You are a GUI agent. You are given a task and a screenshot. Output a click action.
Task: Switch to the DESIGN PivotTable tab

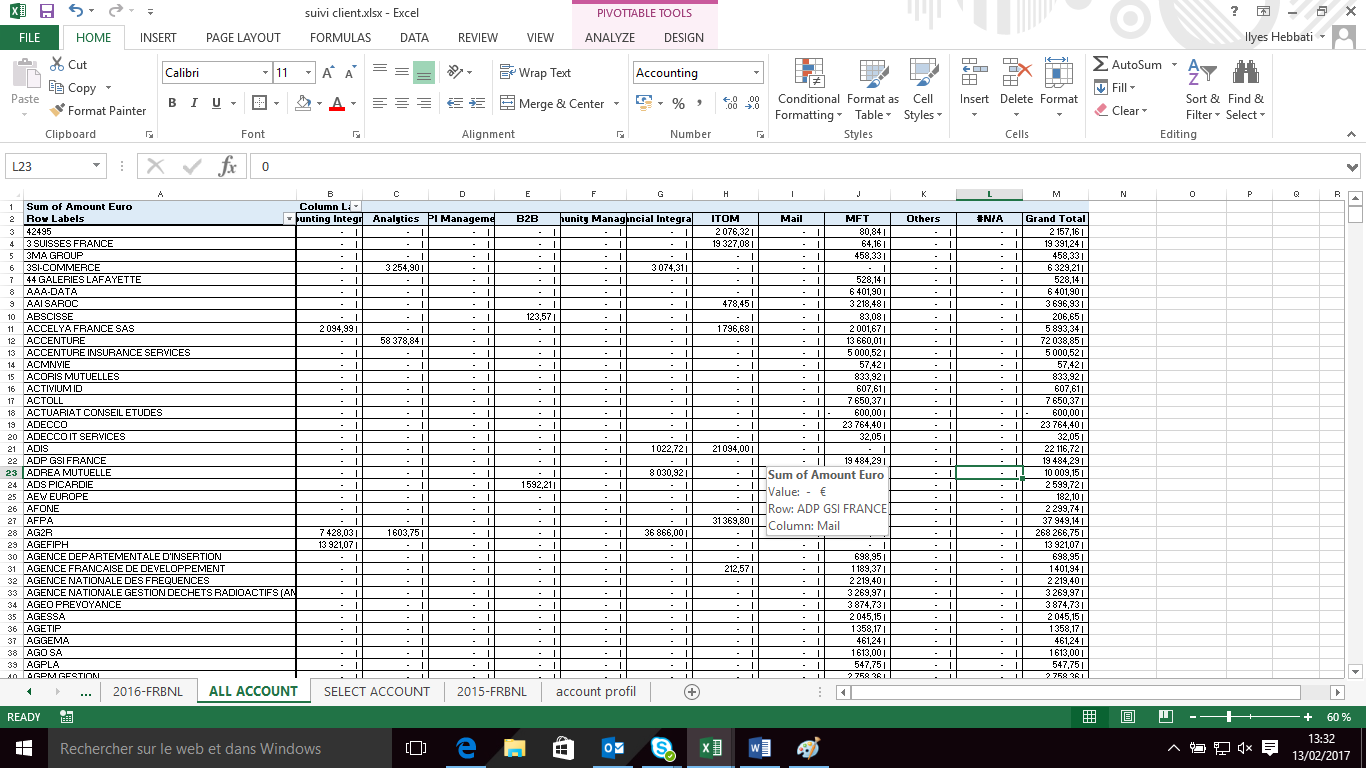[x=684, y=38]
